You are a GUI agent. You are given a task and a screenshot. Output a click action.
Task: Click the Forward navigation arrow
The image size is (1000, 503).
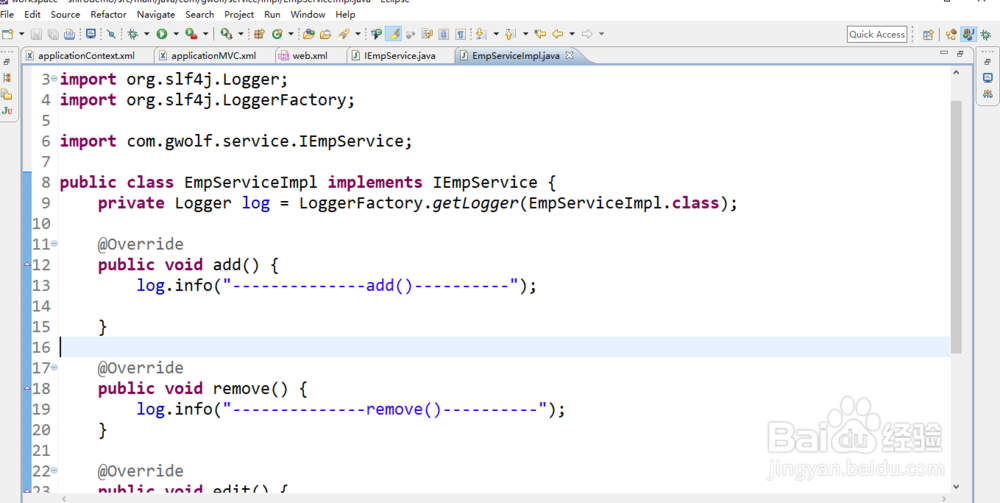(587, 34)
